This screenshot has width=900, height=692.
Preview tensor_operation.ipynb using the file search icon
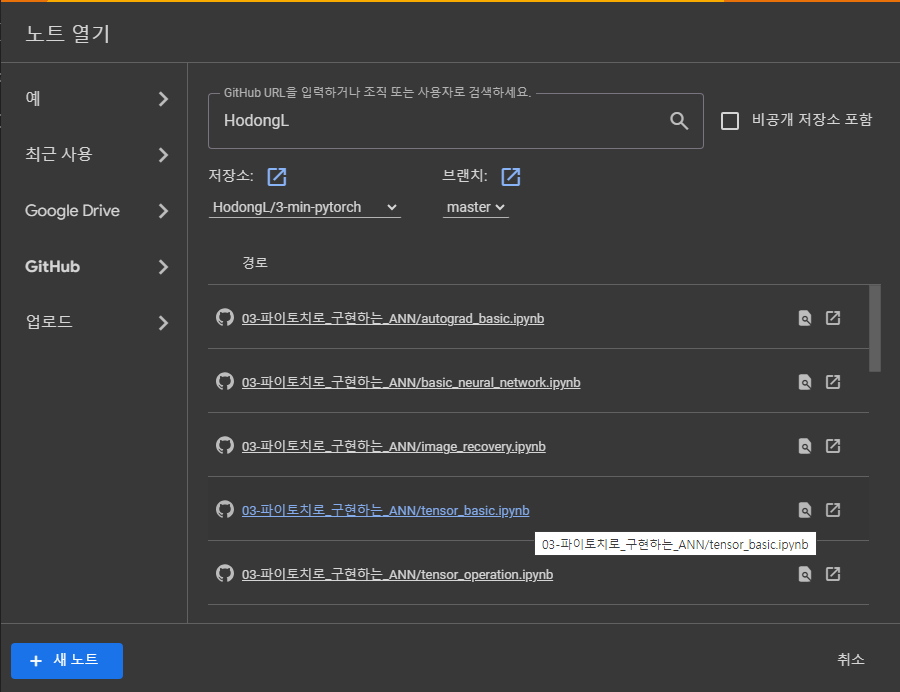(x=805, y=574)
